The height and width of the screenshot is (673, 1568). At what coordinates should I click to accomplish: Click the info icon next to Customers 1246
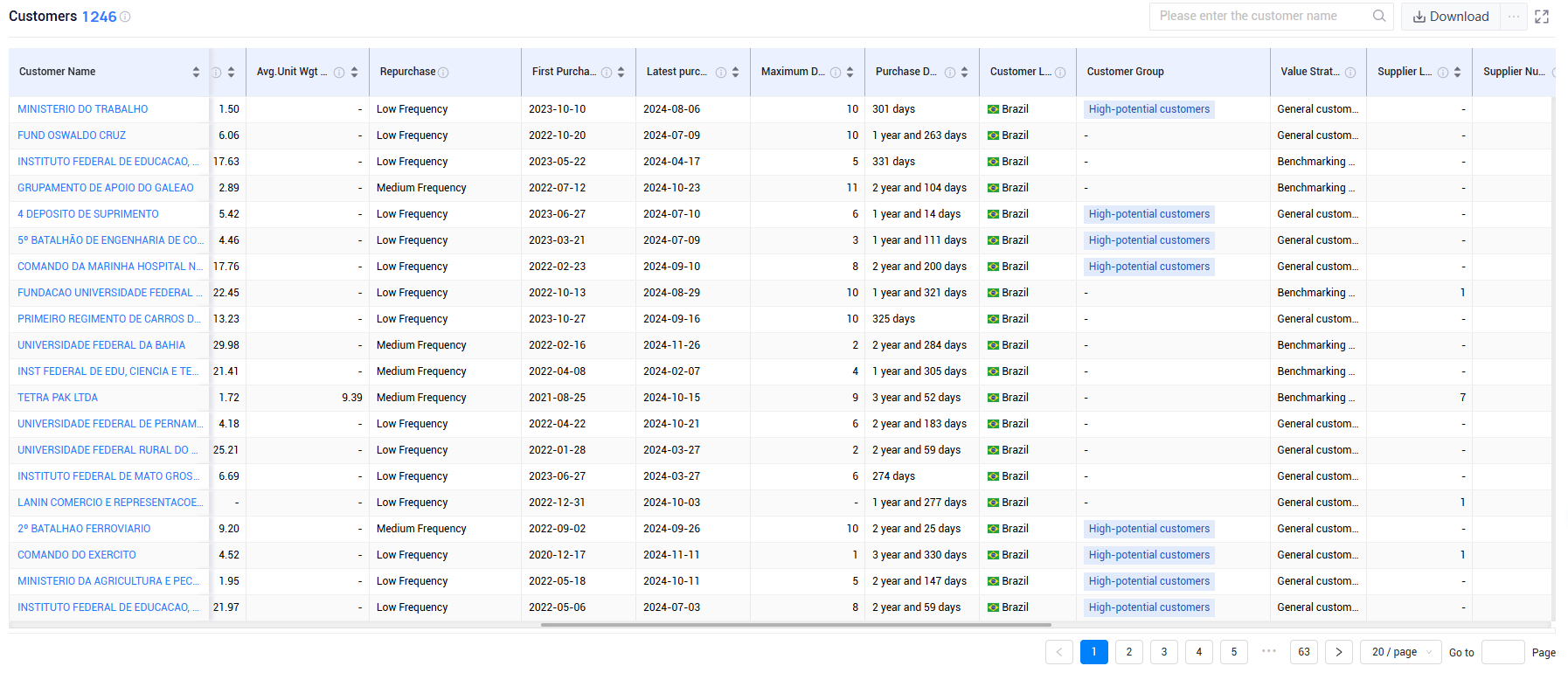[125, 17]
